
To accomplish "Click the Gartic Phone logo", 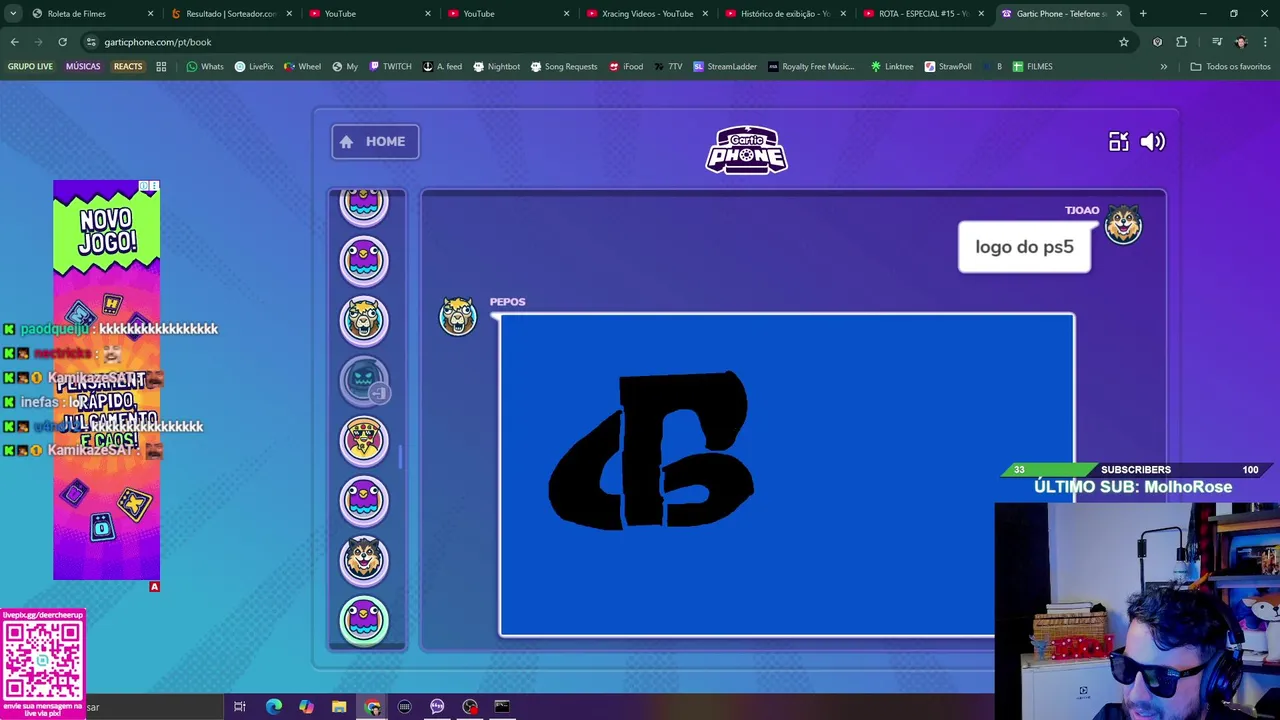I will [x=746, y=150].
